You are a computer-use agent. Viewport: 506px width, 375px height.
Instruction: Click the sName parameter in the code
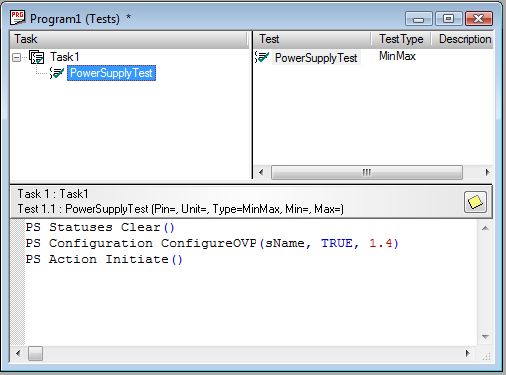(285, 243)
